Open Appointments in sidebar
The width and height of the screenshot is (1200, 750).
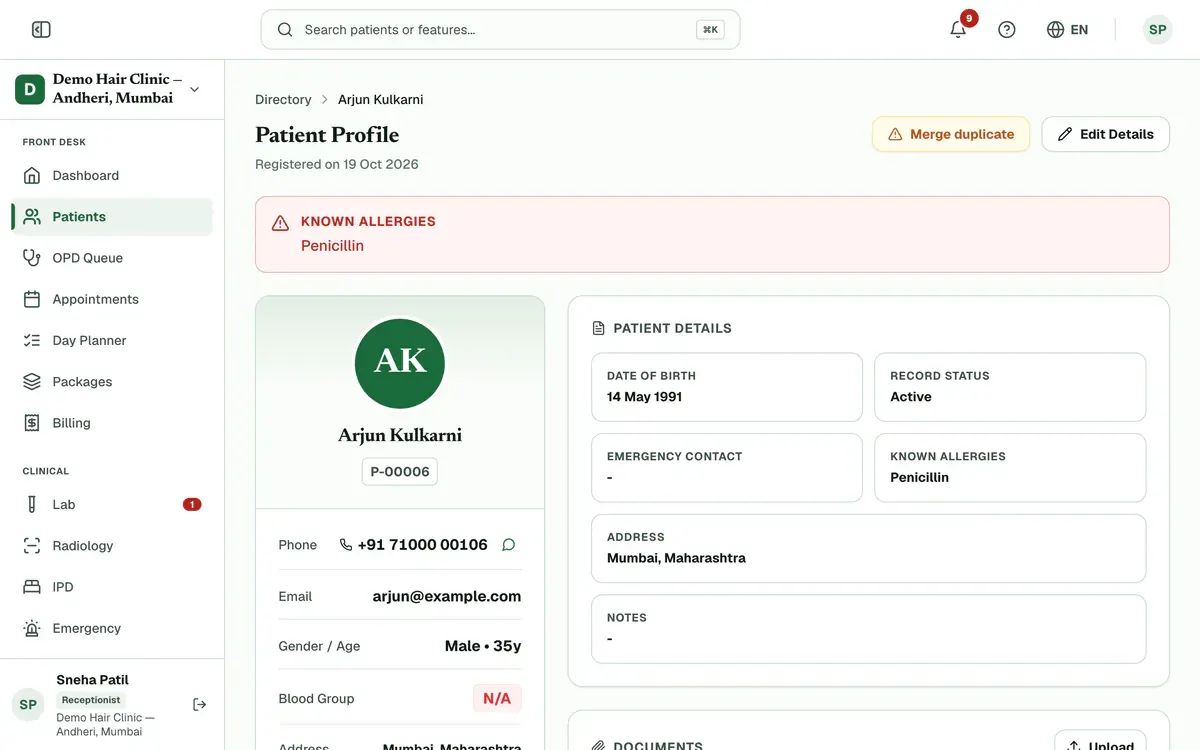(x=112, y=299)
